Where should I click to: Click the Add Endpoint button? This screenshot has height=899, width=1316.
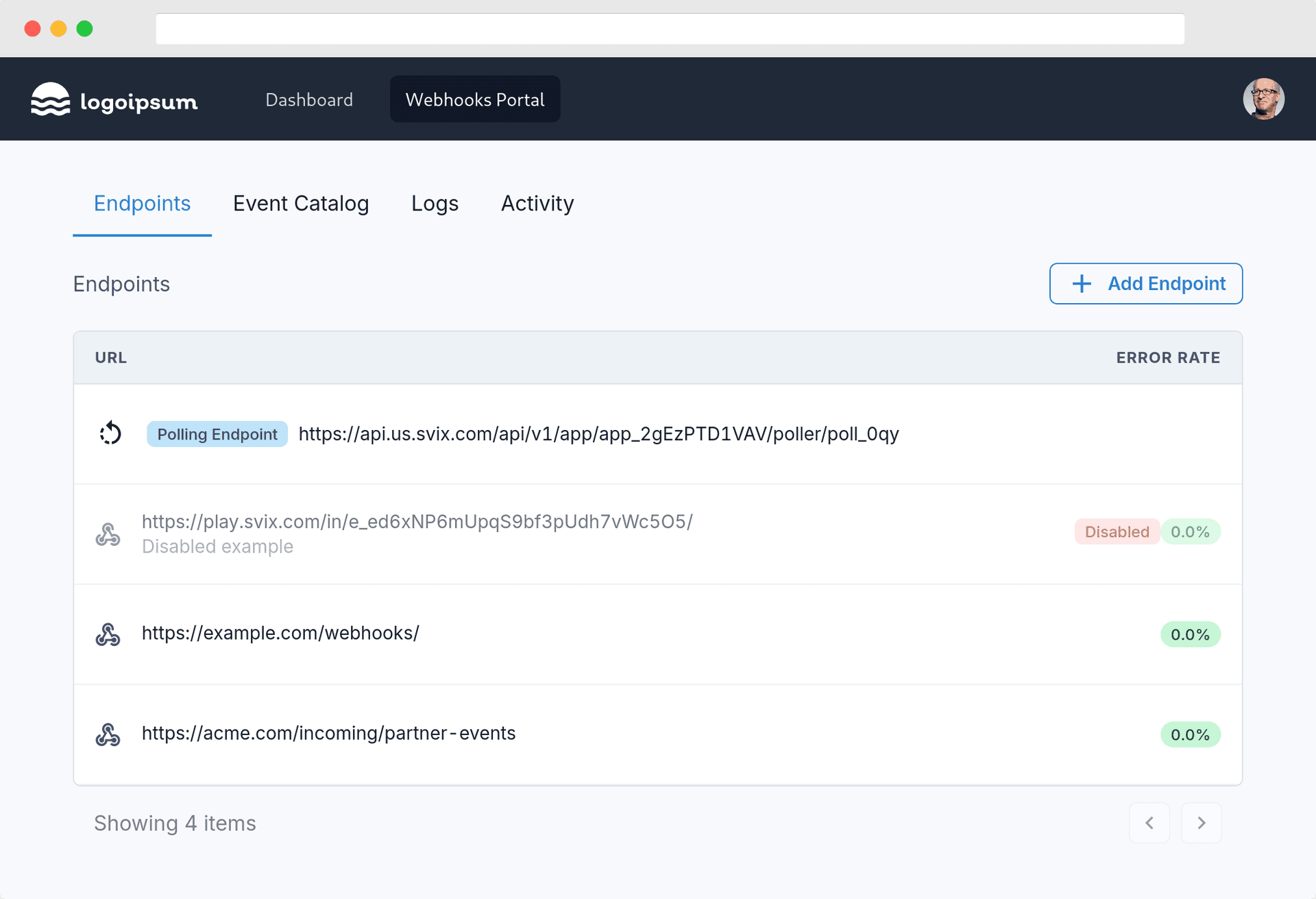pyautogui.click(x=1145, y=283)
